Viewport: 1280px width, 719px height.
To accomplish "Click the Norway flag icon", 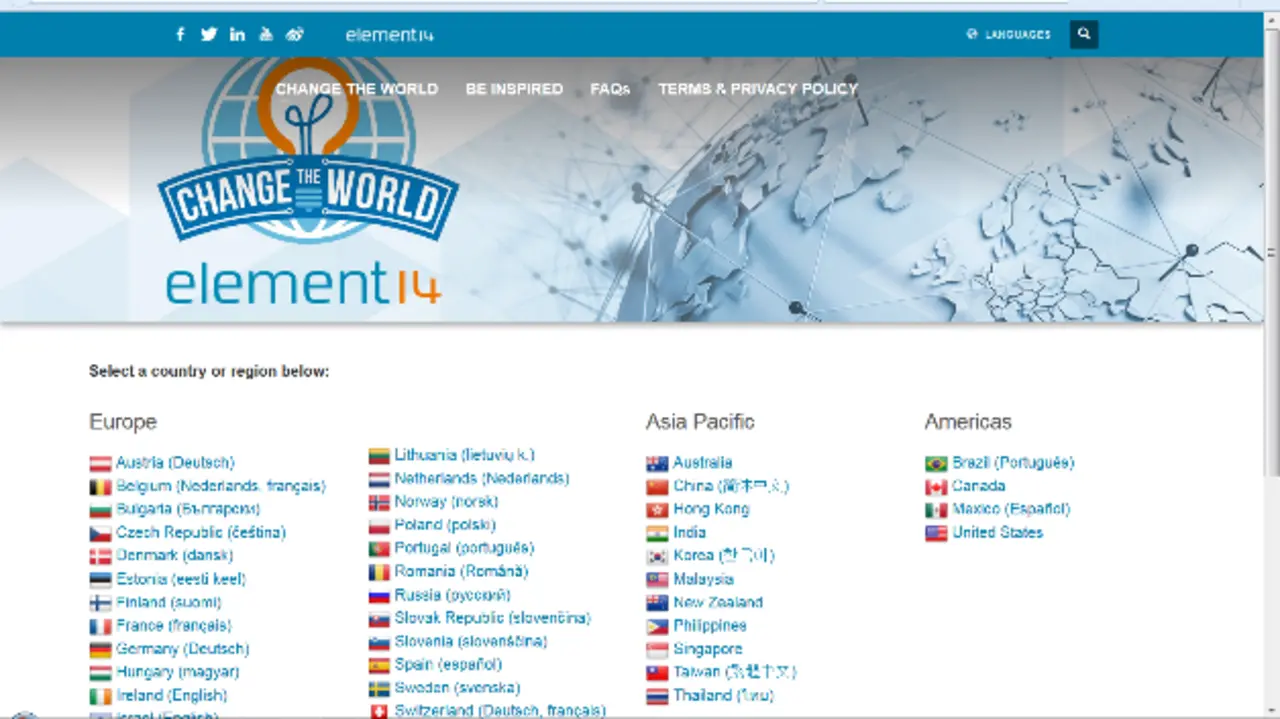I will [x=379, y=502].
